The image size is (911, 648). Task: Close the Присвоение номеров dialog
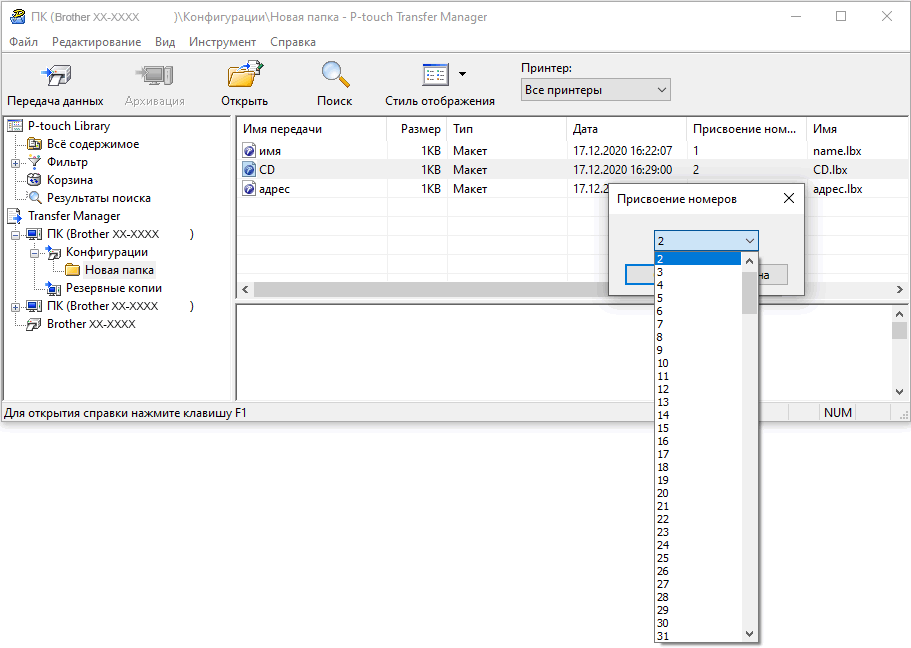click(788, 198)
